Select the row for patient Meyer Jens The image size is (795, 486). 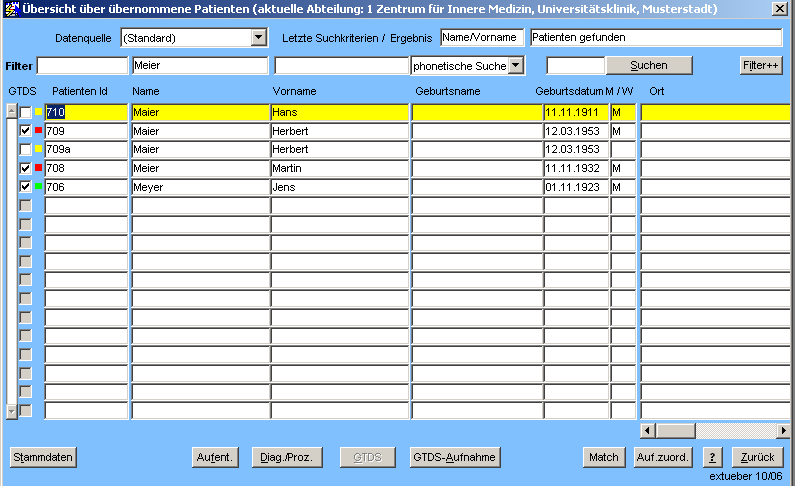(199, 187)
